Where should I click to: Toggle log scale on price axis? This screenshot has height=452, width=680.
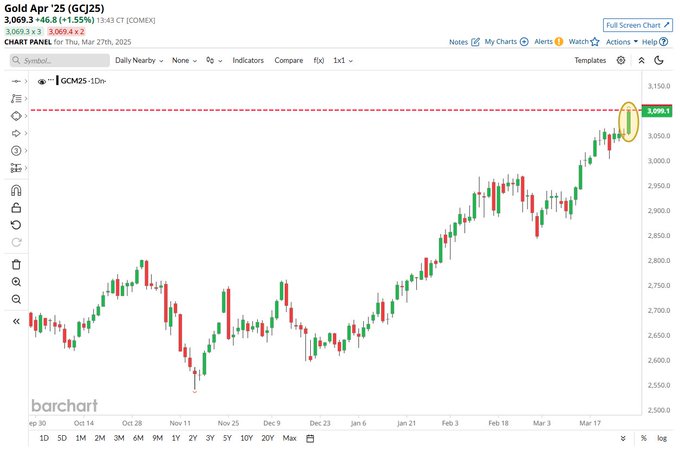point(662,438)
